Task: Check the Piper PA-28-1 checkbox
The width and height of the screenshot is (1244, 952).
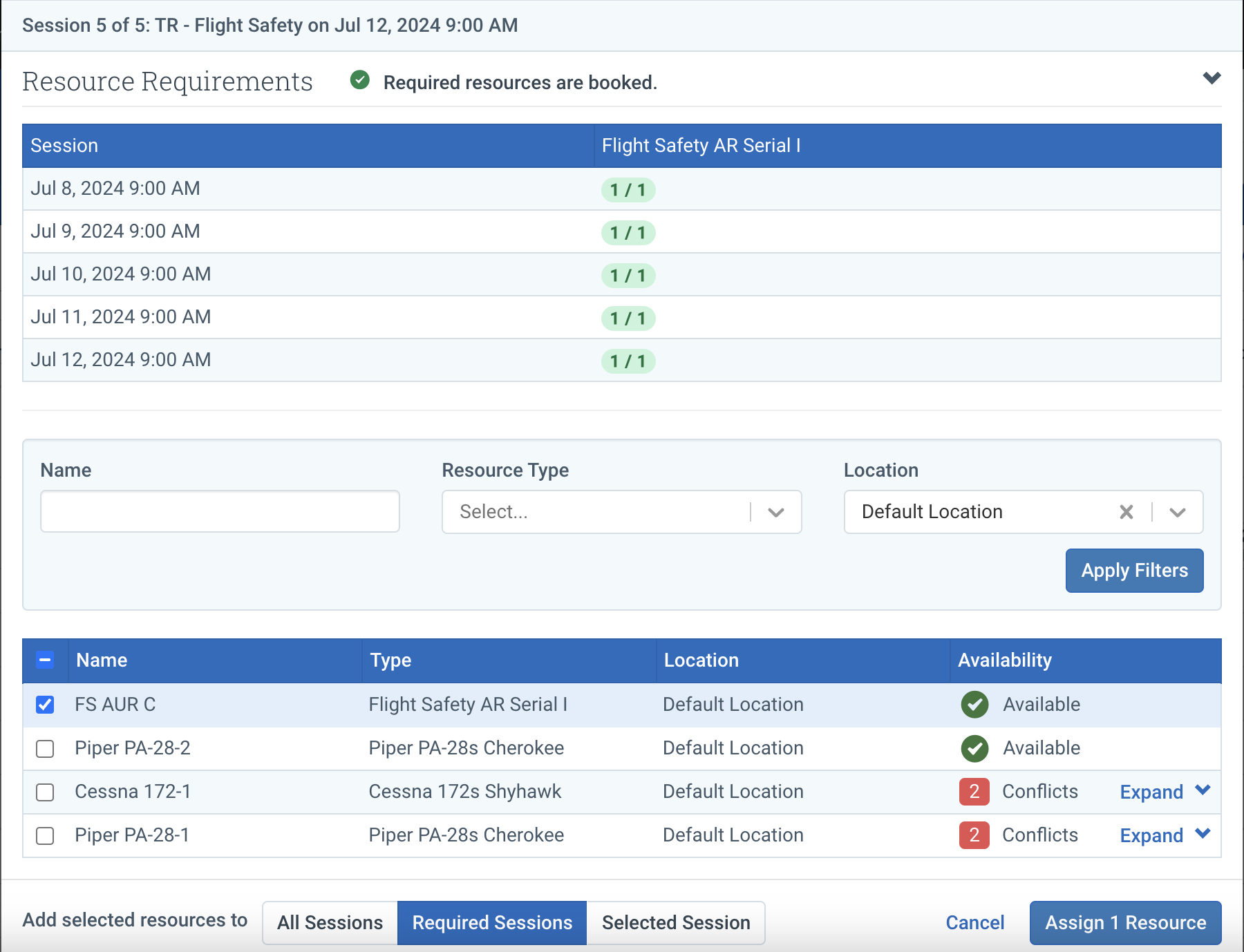Action: pyautogui.click(x=45, y=836)
